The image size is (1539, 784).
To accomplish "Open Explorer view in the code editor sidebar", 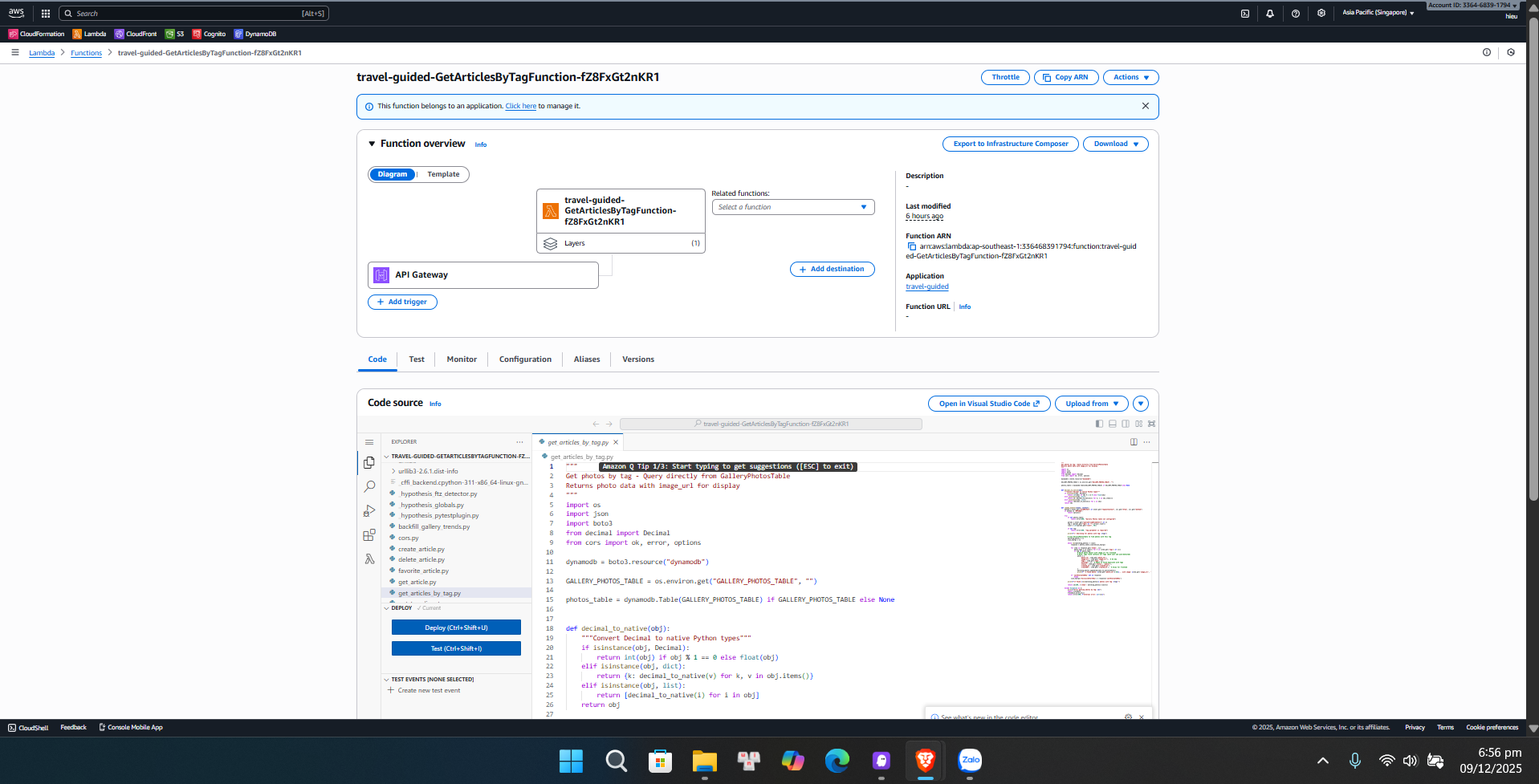I will click(x=369, y=463).
